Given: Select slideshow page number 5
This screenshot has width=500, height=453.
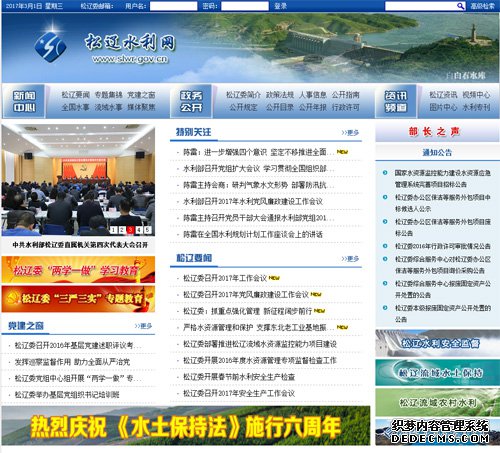Looking at the screenshot, I should tap(148, 230).
